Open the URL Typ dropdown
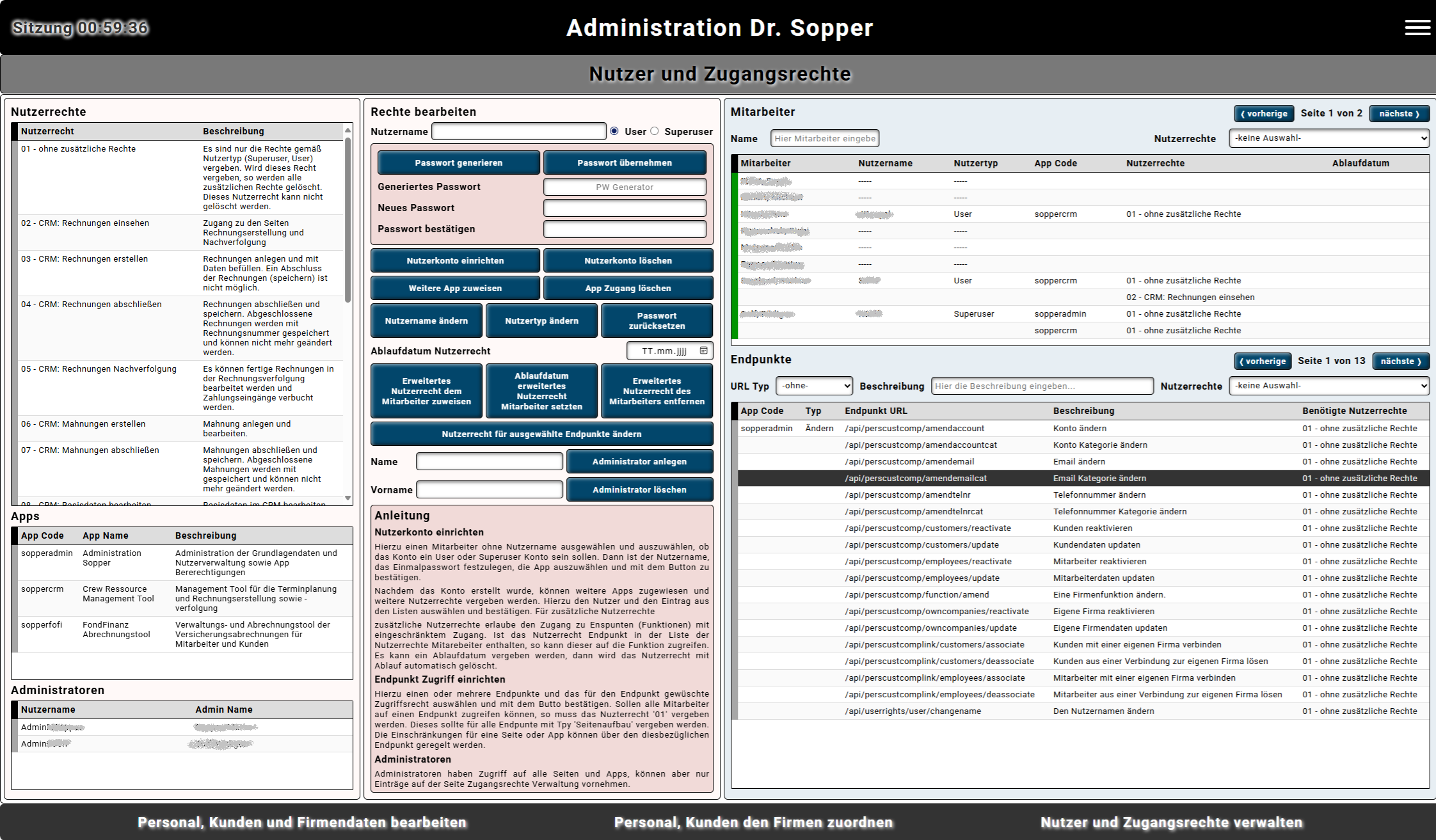1436x840 pixels. pos(814,386)
